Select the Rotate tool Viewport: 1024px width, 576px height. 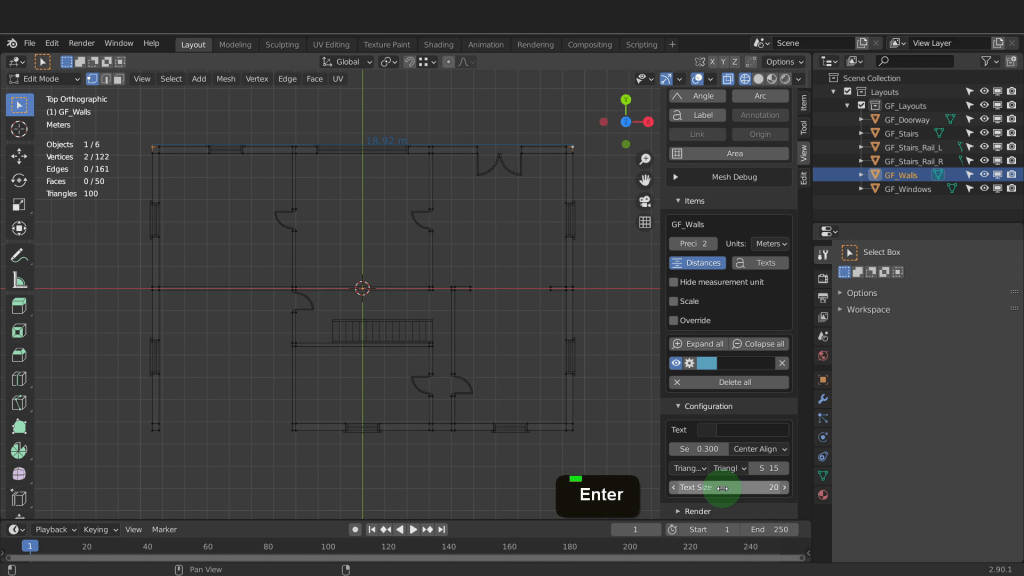tap(19, 180)
